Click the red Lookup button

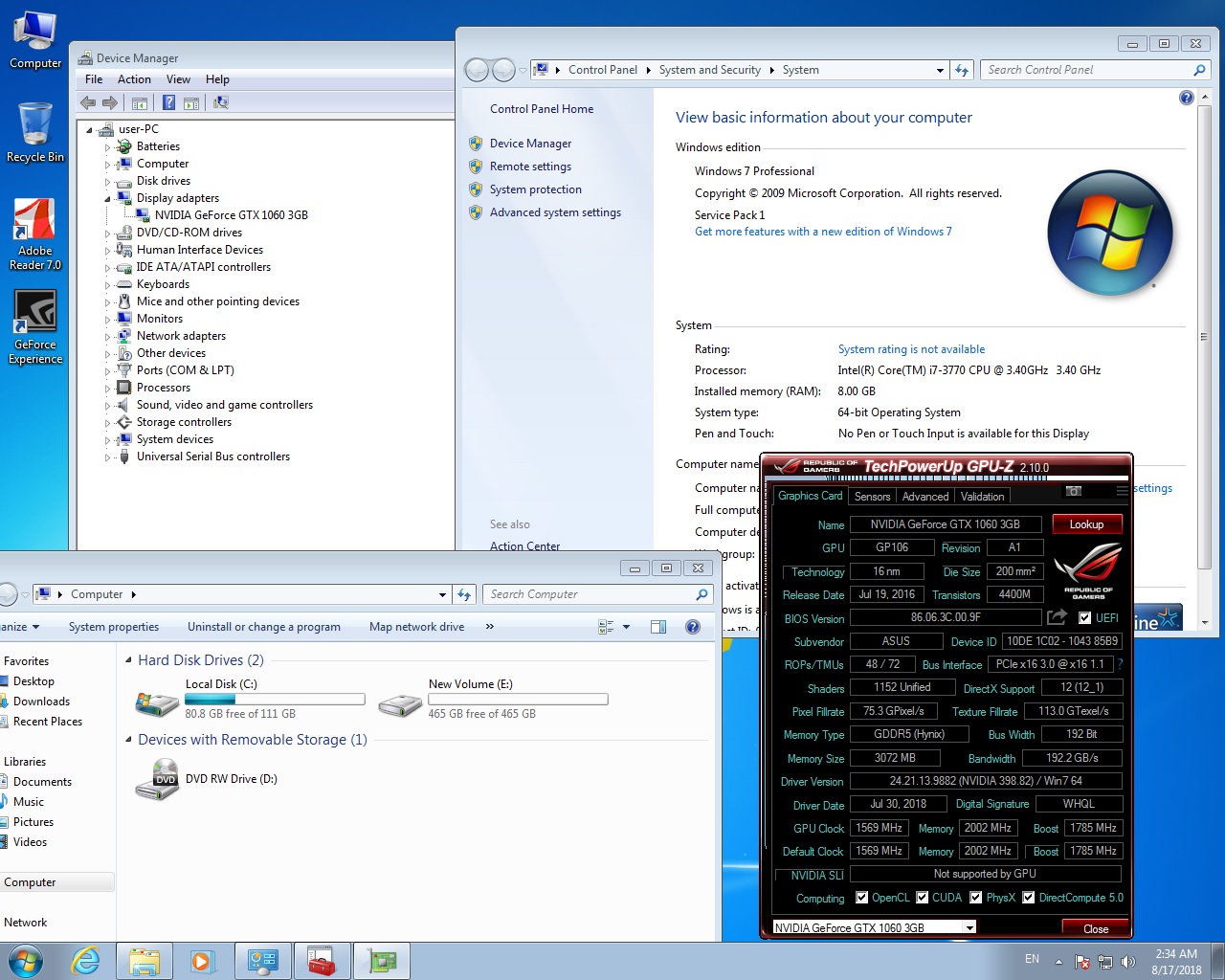point(1086,524)
